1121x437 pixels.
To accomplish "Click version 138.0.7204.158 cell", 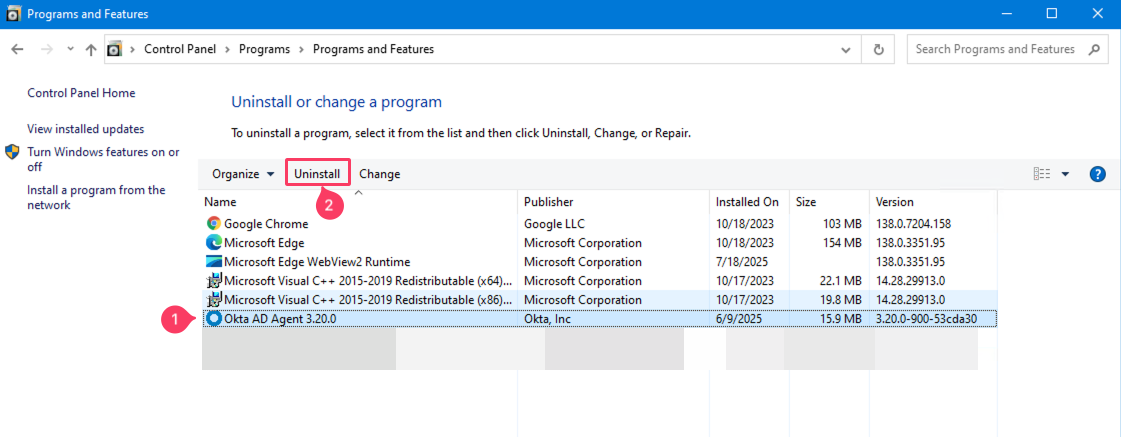I will [913, 224].
